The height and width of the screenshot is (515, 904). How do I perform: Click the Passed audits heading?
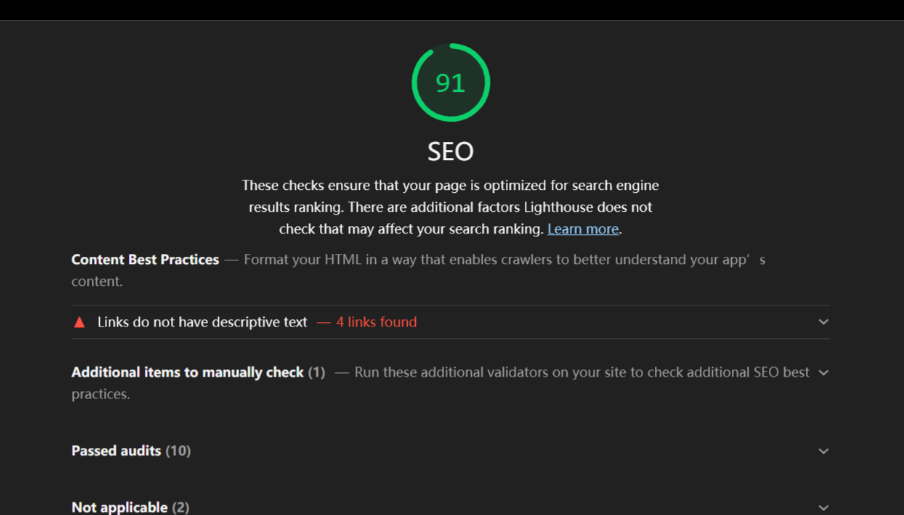click(116, 451)
